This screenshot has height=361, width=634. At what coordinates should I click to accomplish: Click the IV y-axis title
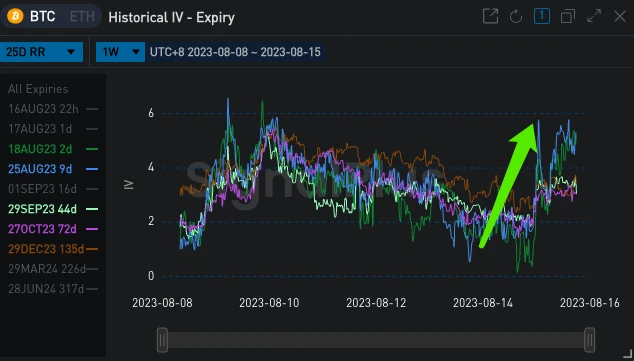(129, 185)
